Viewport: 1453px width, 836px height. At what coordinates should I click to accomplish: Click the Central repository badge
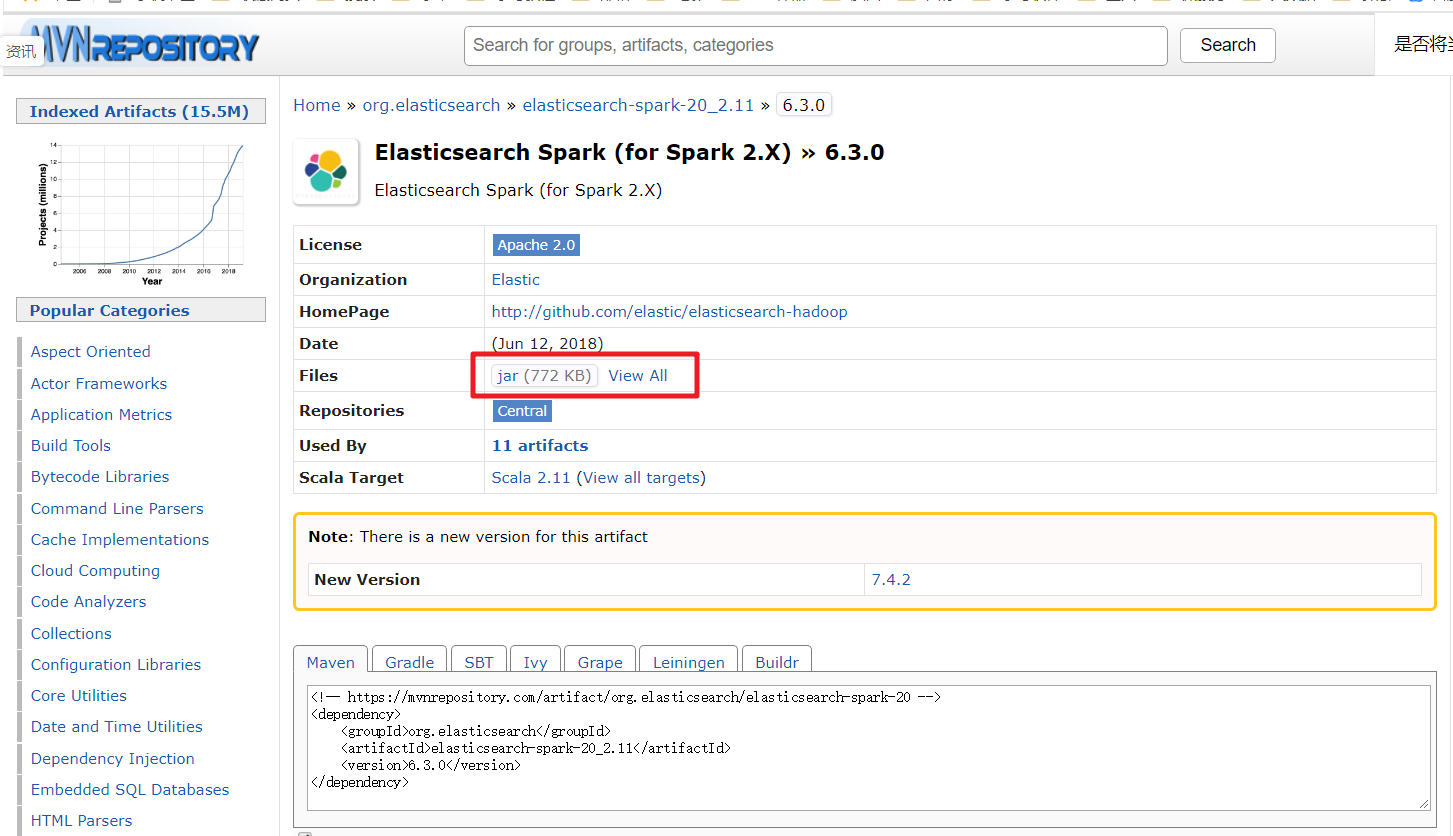click(x=522, y=411)
